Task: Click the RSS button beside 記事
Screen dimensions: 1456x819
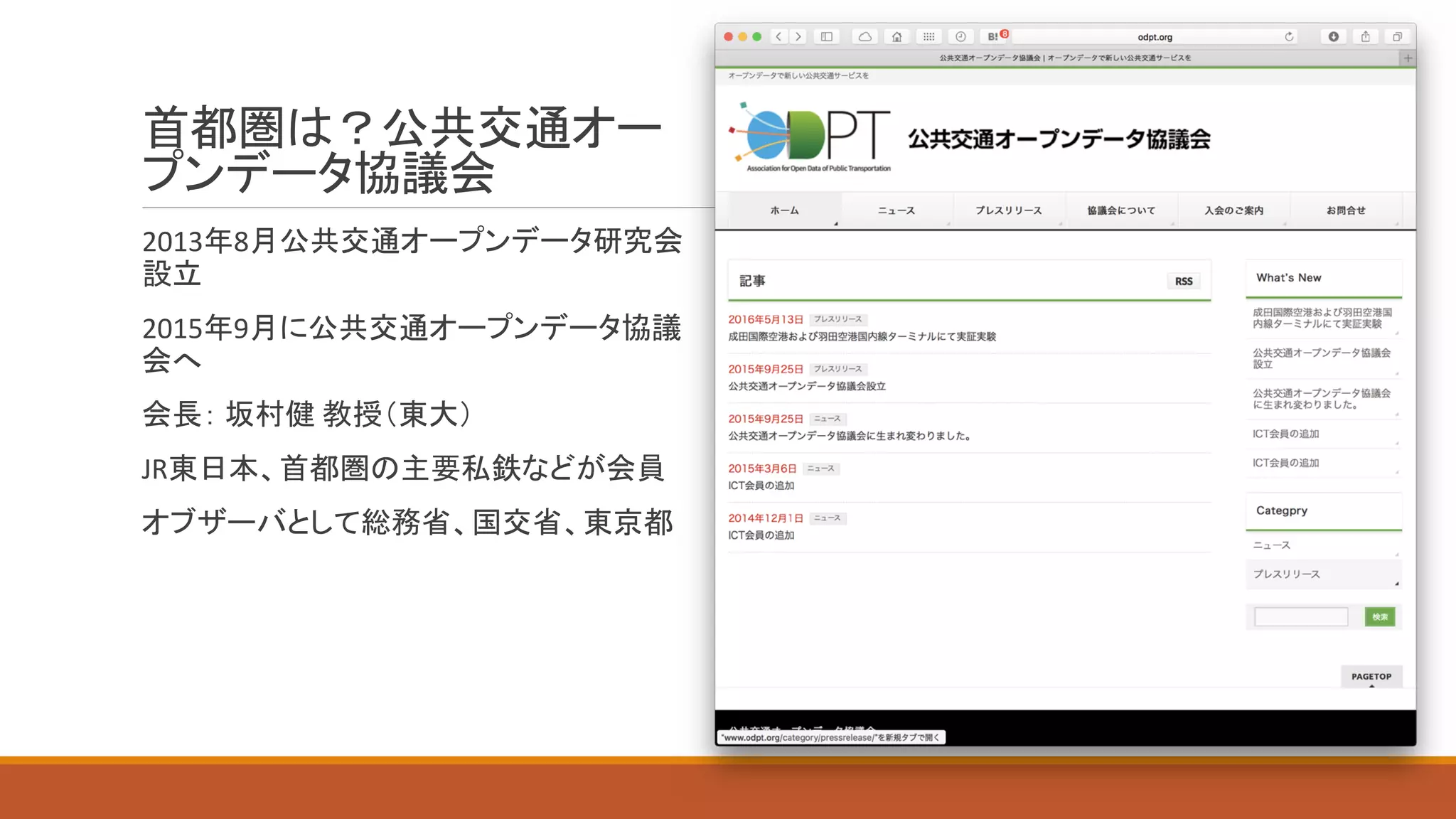Action: (1184, 282)
